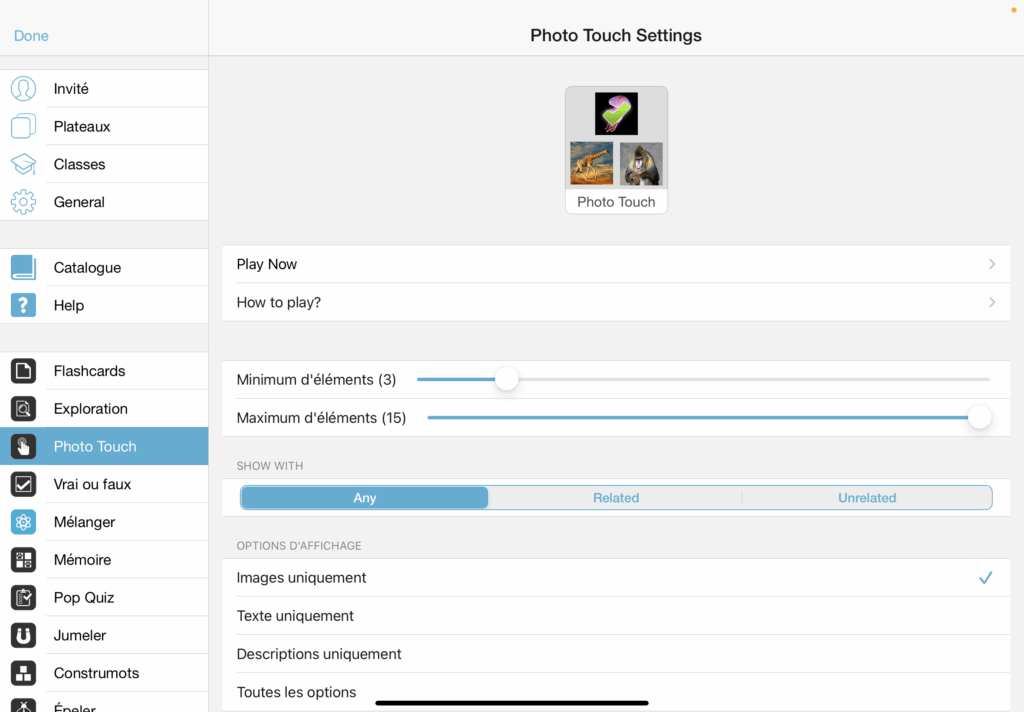Switch Show With to Unrelated
Screen dimensions: 1024x712
coord(866,498)
